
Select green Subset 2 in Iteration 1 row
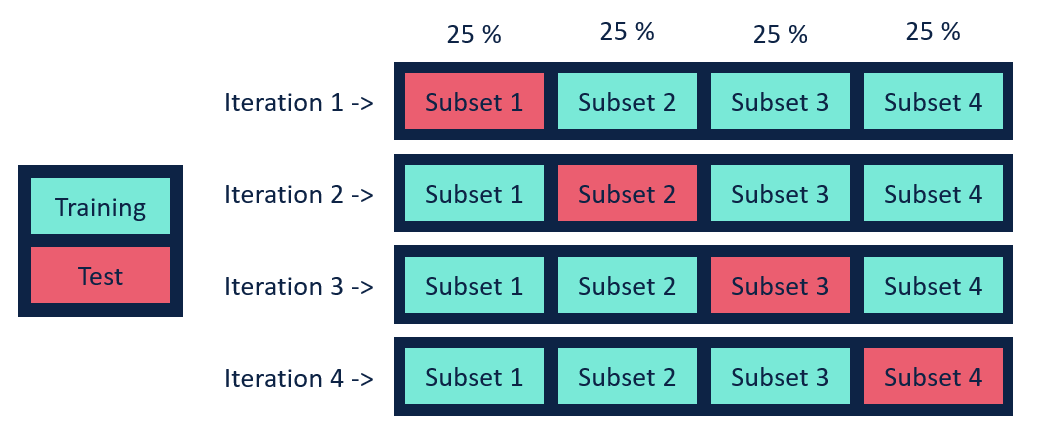point(627,101)
